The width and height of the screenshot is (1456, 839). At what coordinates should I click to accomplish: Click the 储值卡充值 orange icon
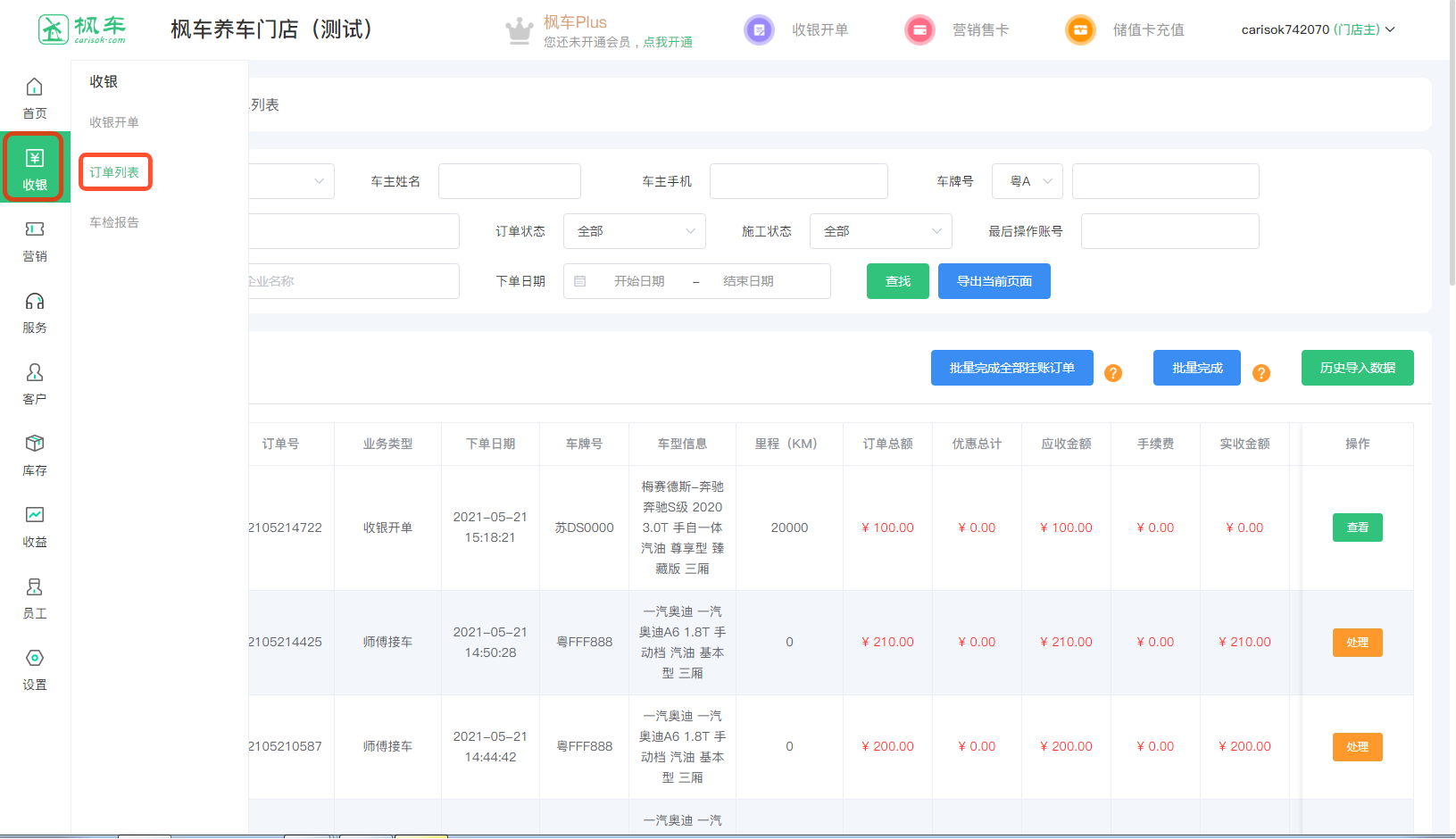(x=1080, y=30)
